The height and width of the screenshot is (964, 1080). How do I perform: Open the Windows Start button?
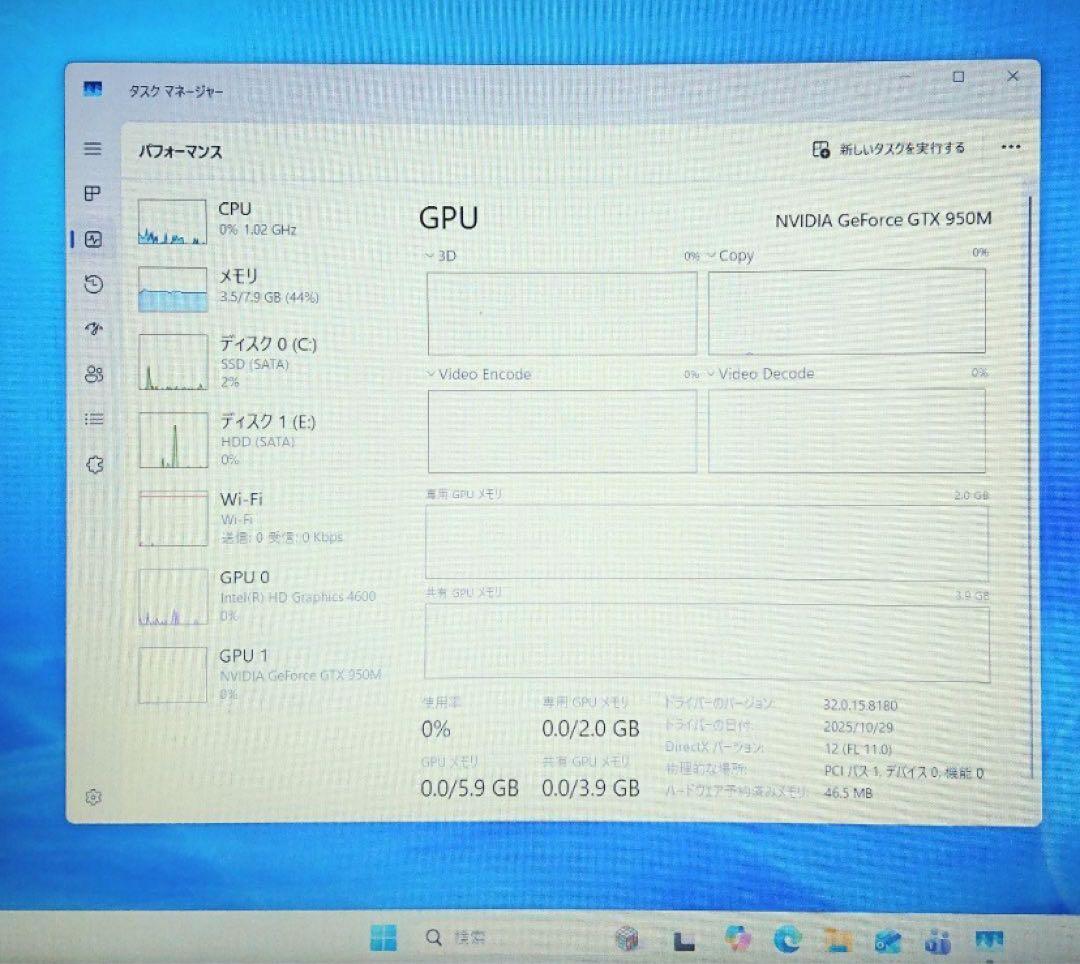pyautogui.click(x=384, y=938)
